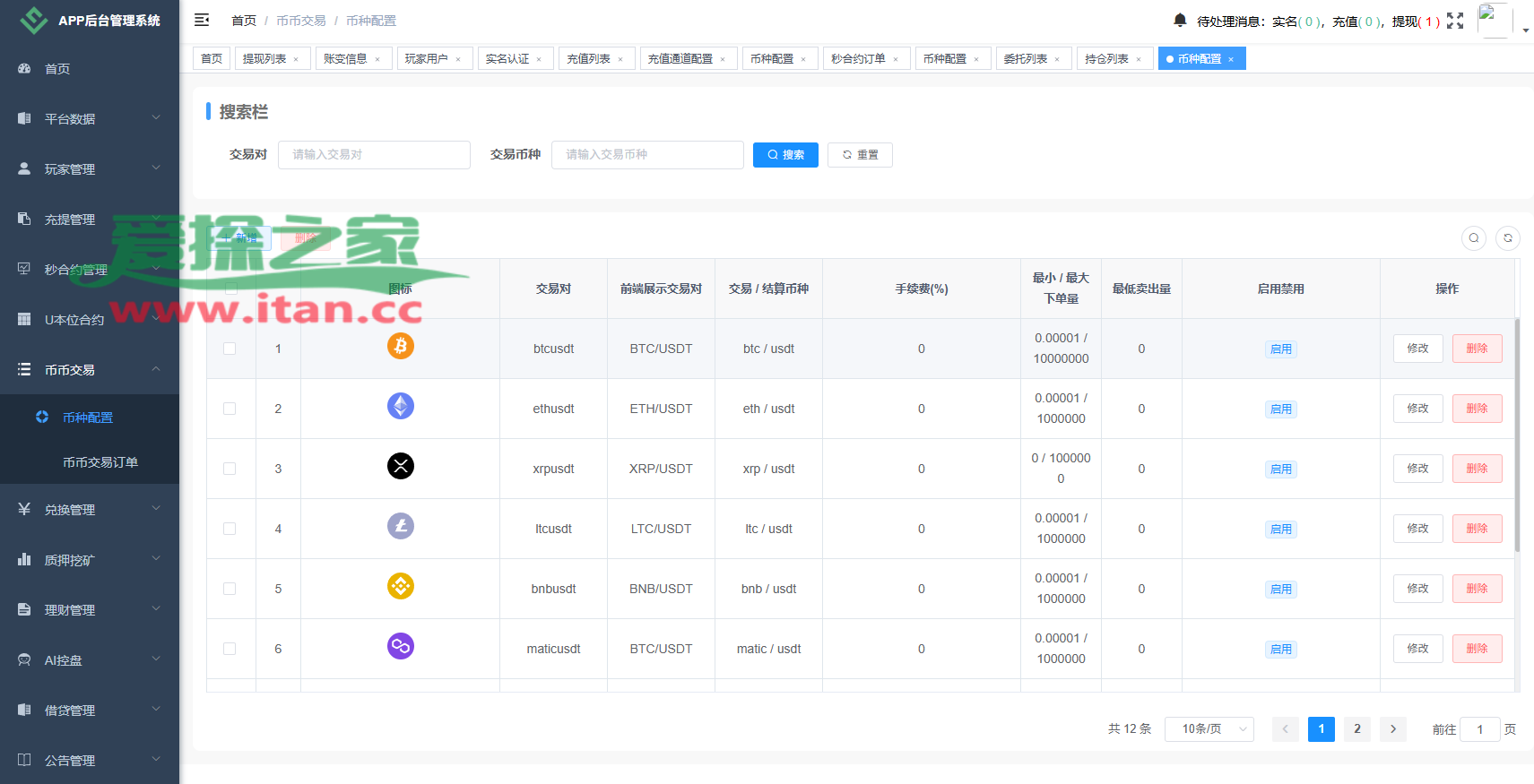Viewport: 1534px width, 784px height.
Task: Click the Bitcoin coin icon
Action: [x=401, y=346]
